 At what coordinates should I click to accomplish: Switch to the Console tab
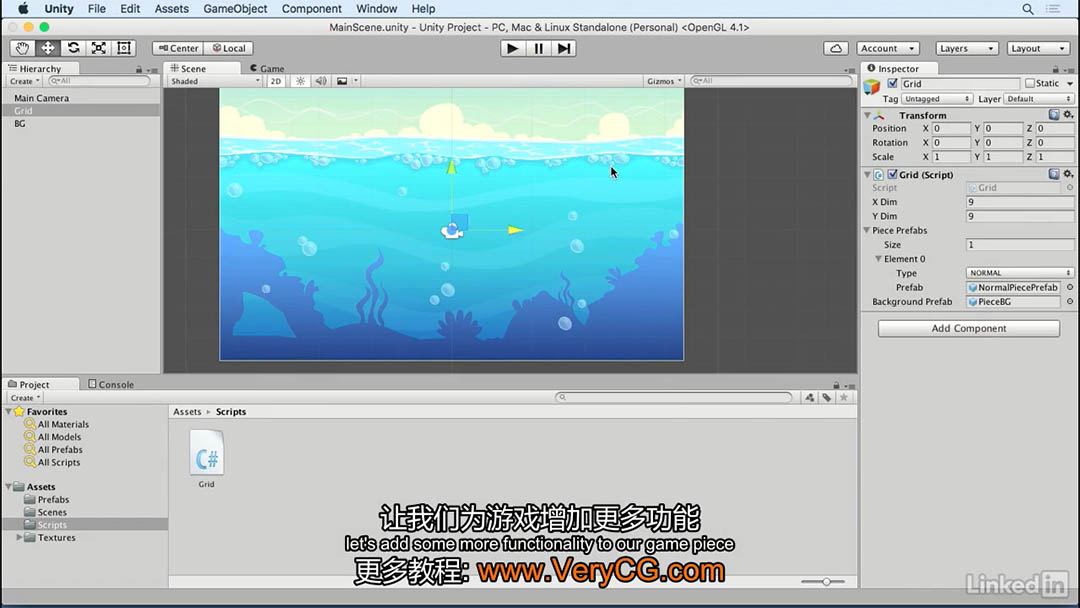coord(111,384)
